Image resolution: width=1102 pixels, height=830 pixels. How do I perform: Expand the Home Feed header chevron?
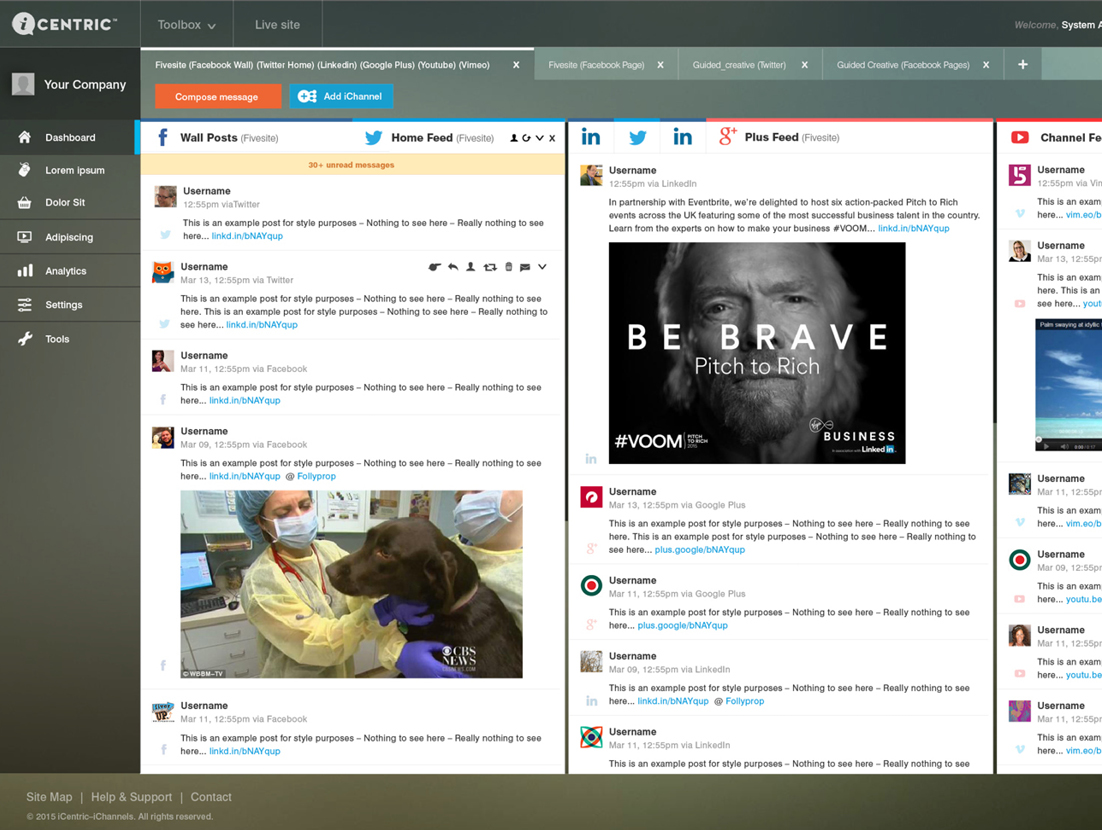540,138
